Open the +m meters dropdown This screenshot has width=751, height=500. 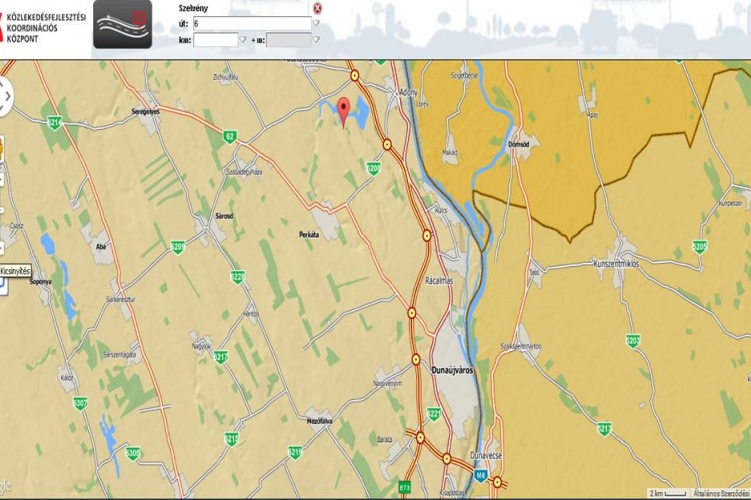[x=317, y=40]
